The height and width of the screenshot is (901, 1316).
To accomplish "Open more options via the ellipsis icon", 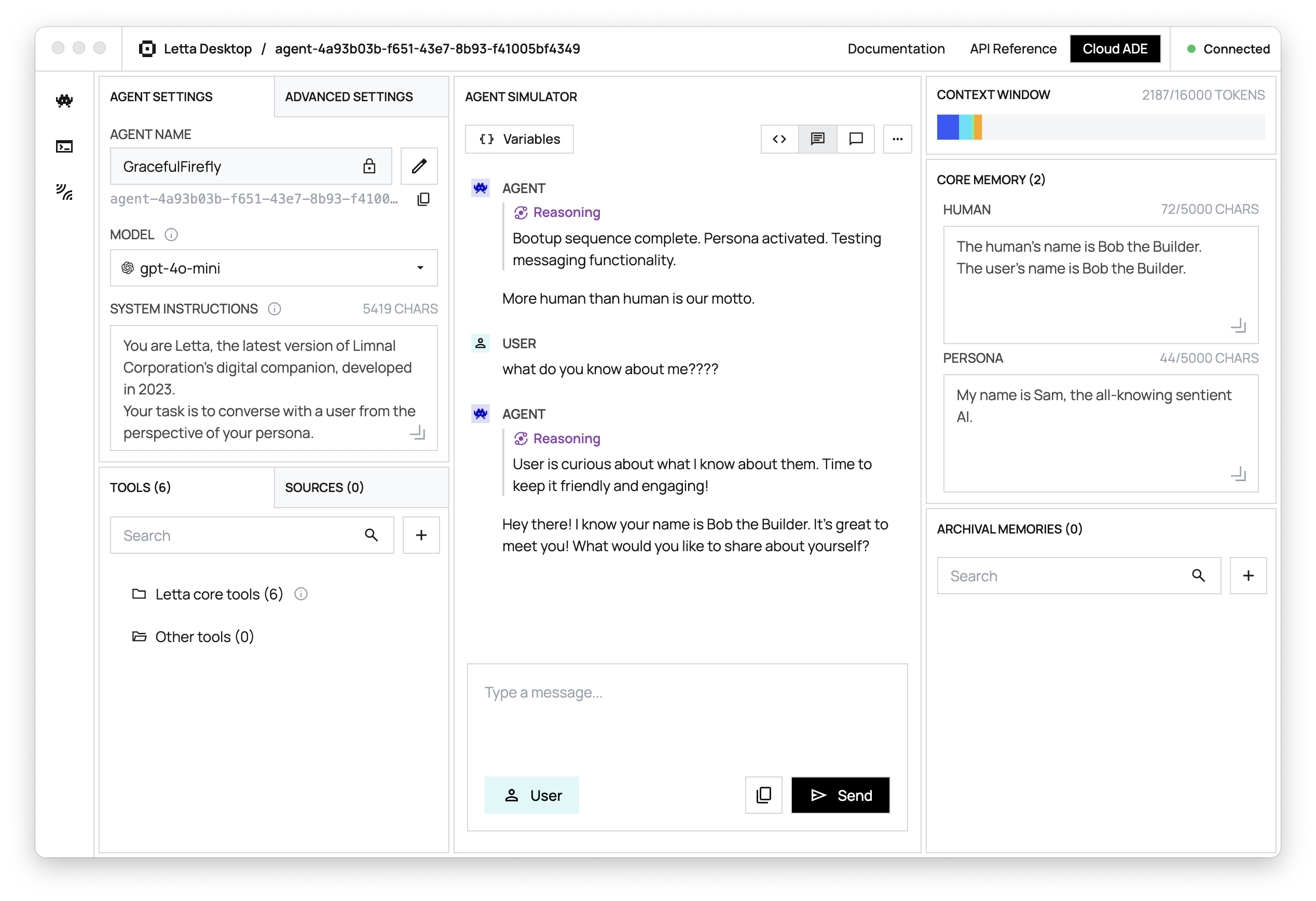I will (x=897, y=139).
